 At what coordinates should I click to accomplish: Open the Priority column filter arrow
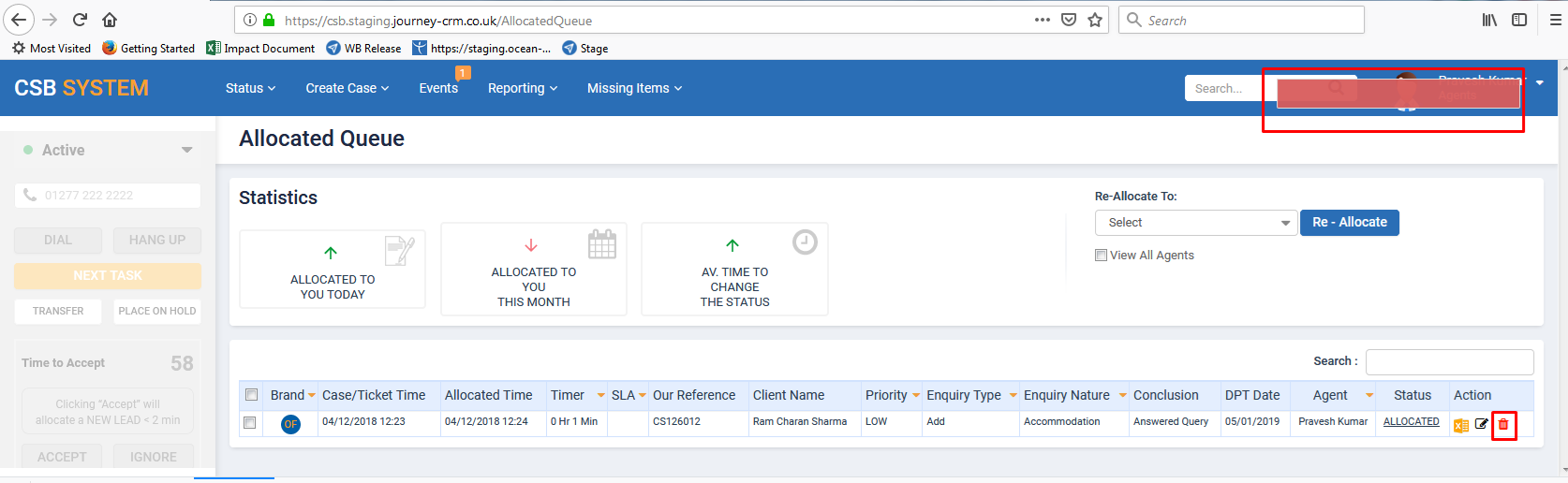click(x=915, y=395)
